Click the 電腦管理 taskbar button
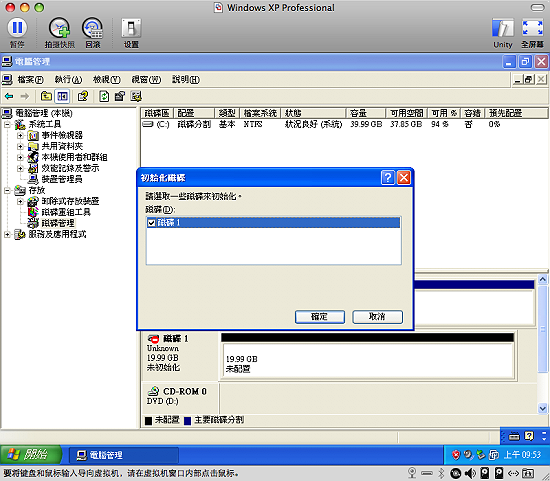550x481 pixels. tap(123, 455)
